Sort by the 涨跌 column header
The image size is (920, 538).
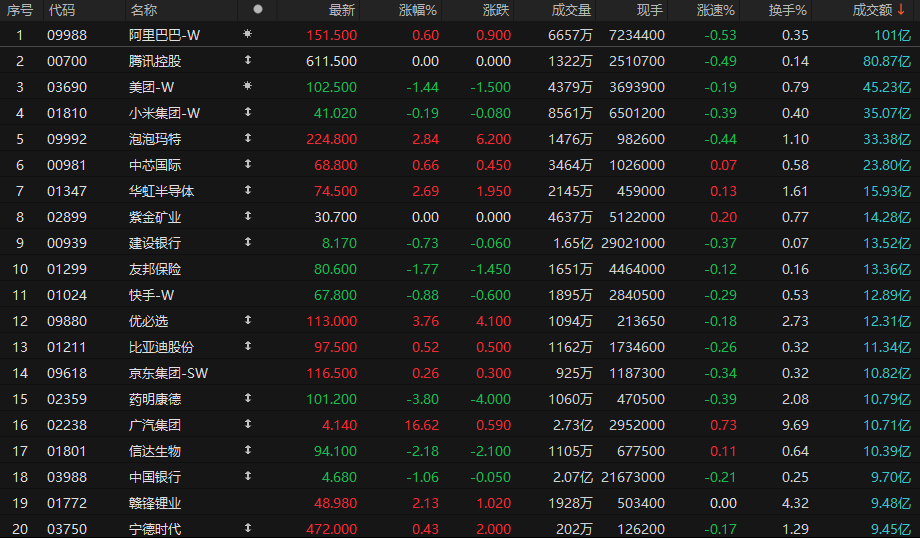496,10
